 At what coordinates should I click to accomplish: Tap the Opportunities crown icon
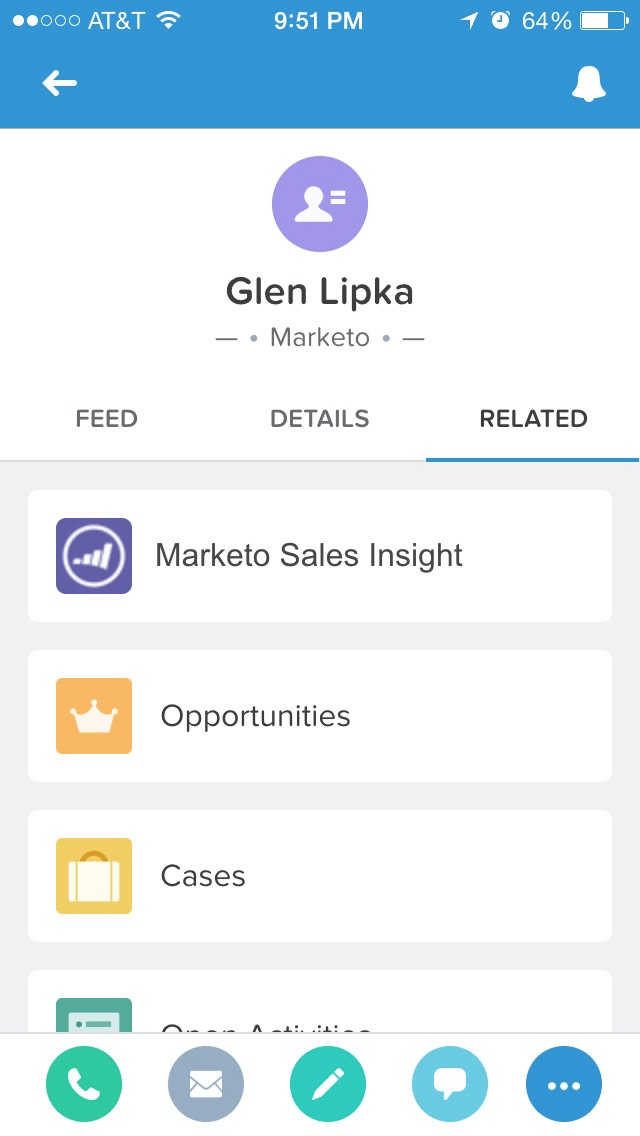94,716
